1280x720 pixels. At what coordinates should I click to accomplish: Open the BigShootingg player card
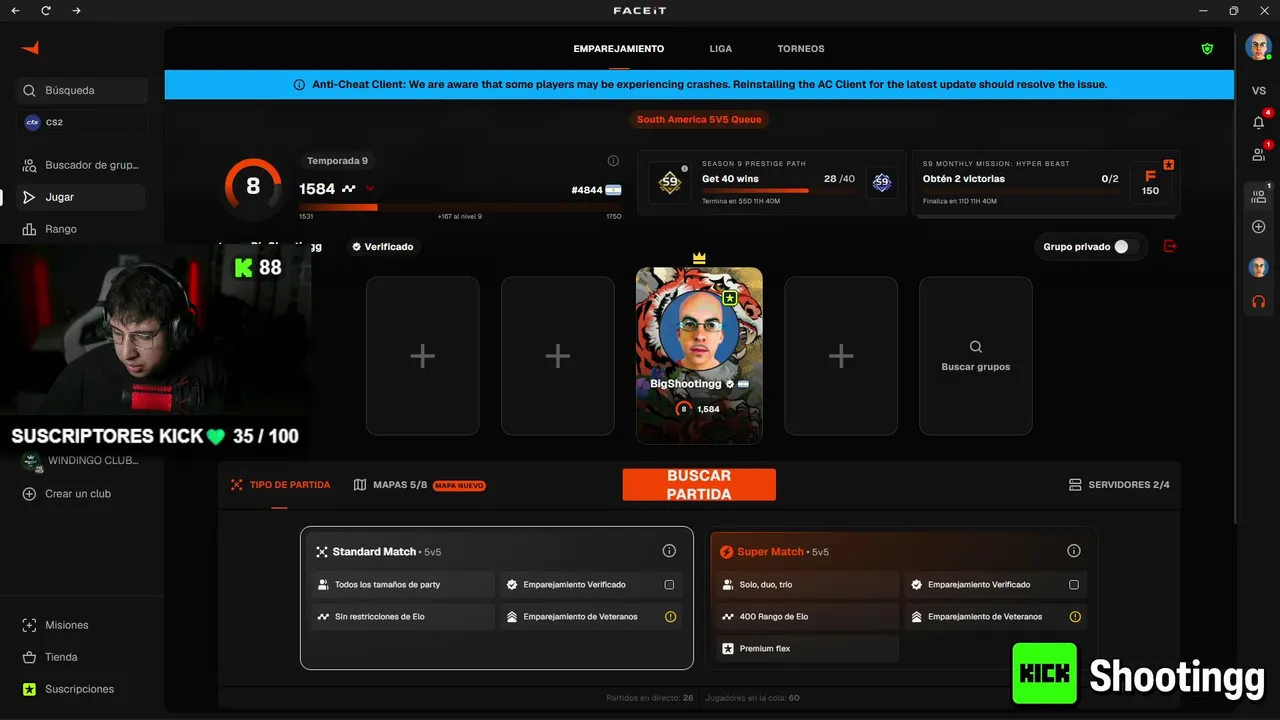click(699, 355)
